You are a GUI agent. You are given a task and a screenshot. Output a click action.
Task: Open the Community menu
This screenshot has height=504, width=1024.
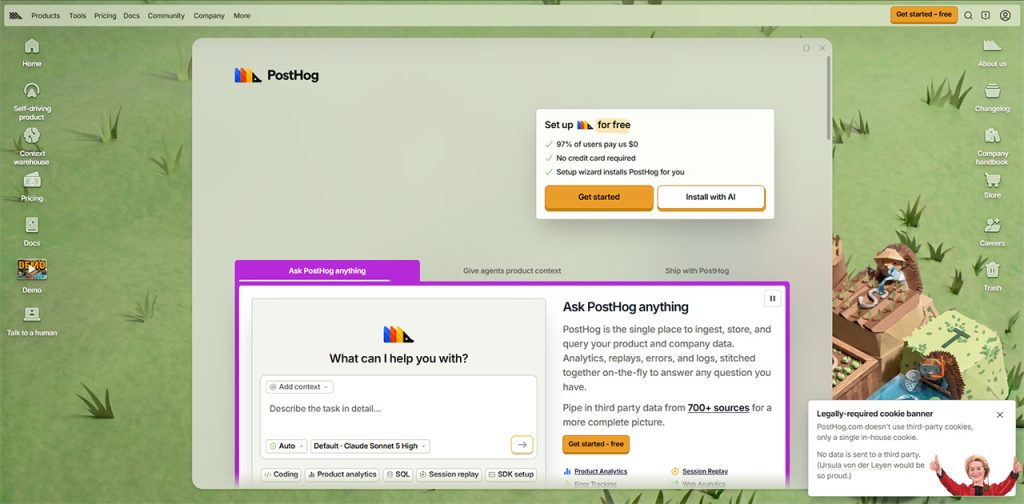pos(166,16)
